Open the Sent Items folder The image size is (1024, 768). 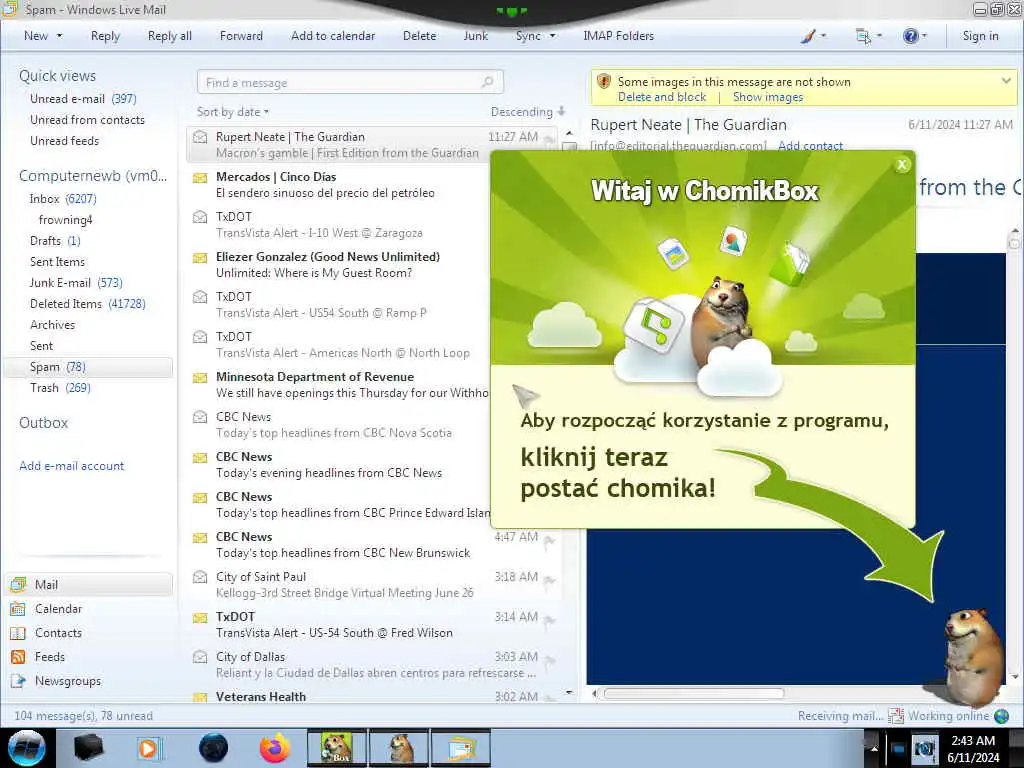[x=57, y=261]
